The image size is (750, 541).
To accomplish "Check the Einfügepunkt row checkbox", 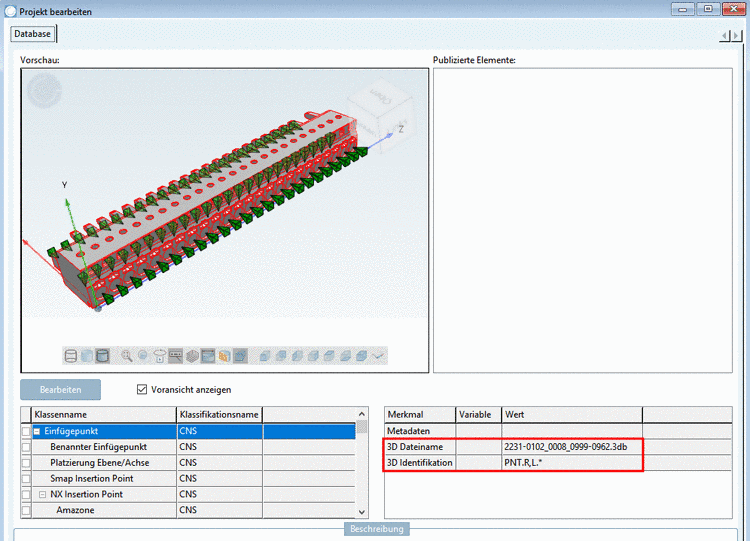I will pos(26,431).
